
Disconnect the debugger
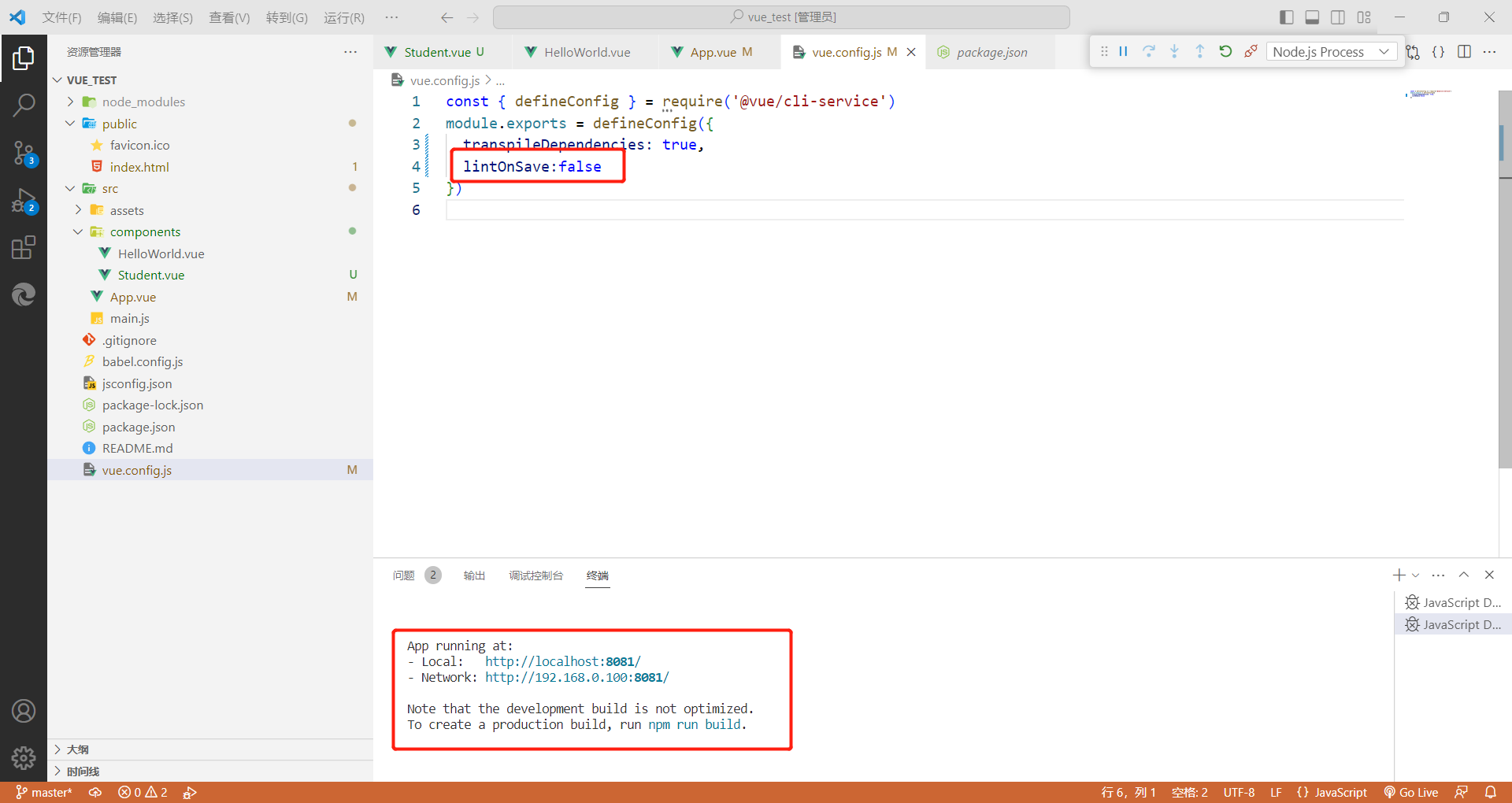(1251, 51)
